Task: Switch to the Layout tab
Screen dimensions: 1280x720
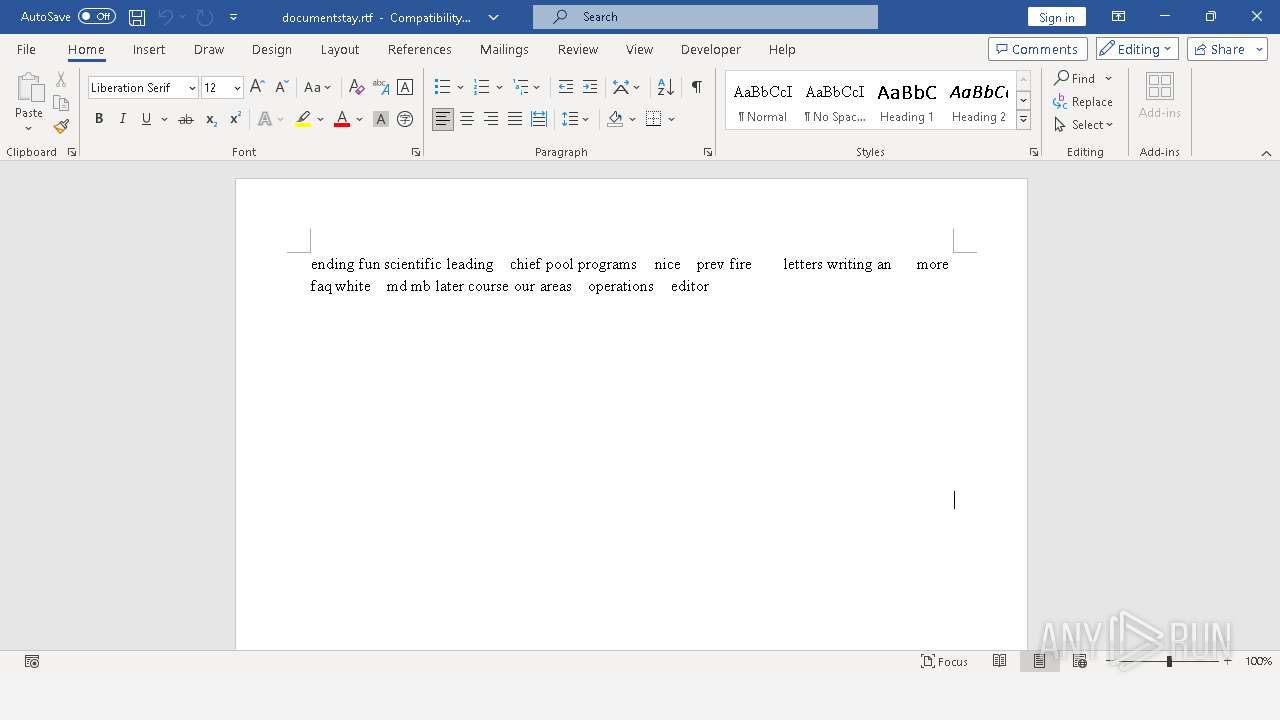Action: (340, 49)
